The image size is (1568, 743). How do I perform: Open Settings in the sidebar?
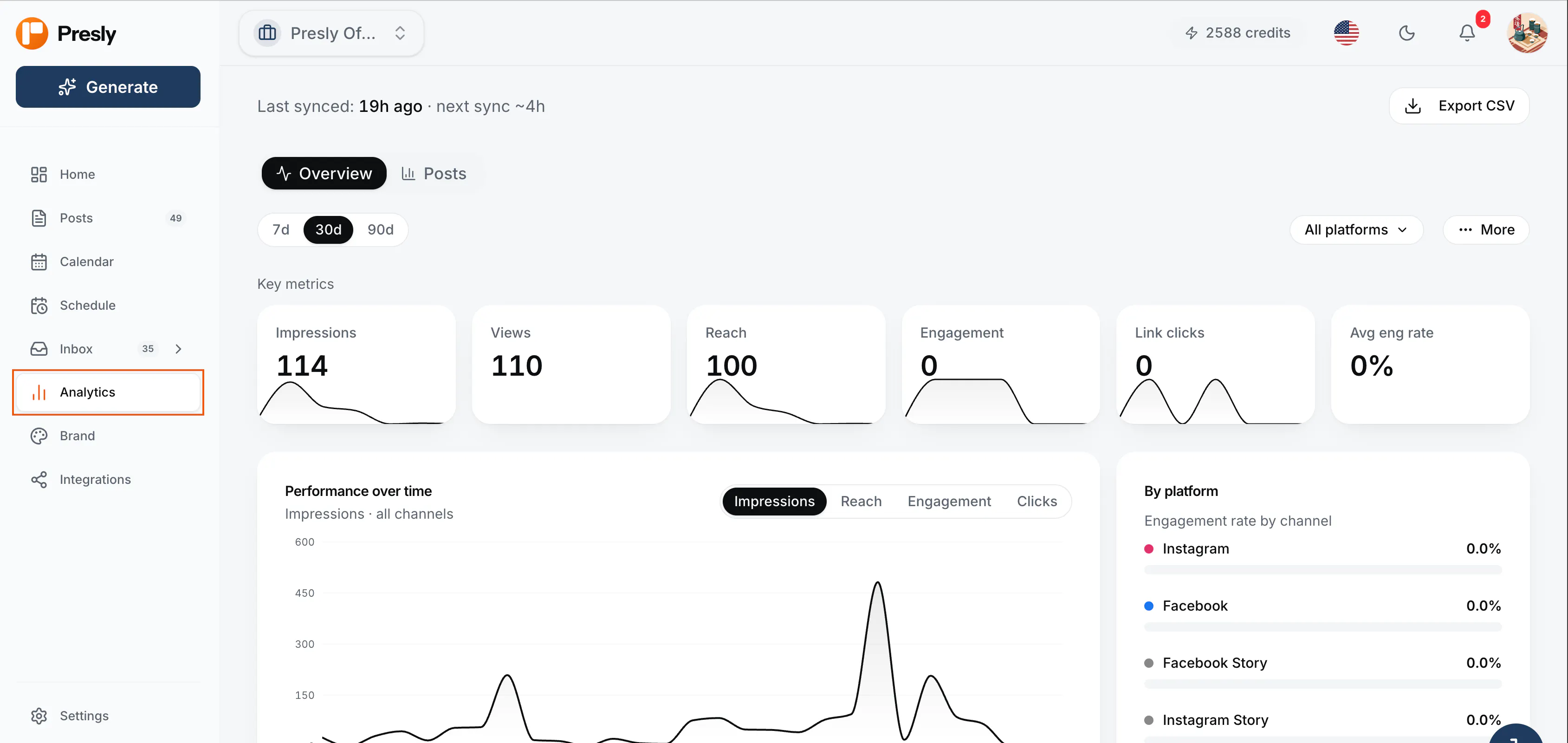click(x=108, y=716)
